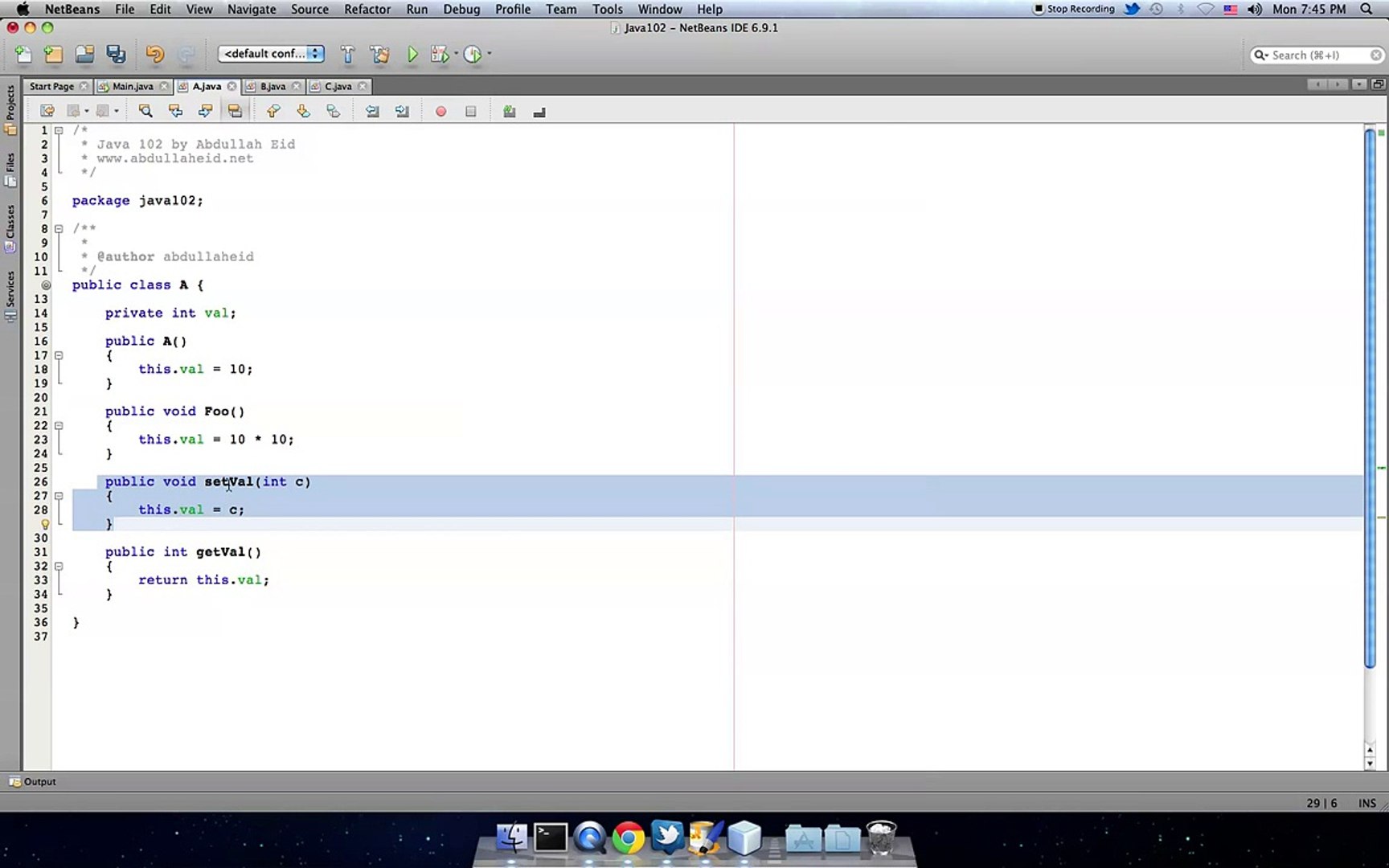Collapse the header comment fold at line 1
The width and height of the screenshot is (1389, 868).
[59, 130]
